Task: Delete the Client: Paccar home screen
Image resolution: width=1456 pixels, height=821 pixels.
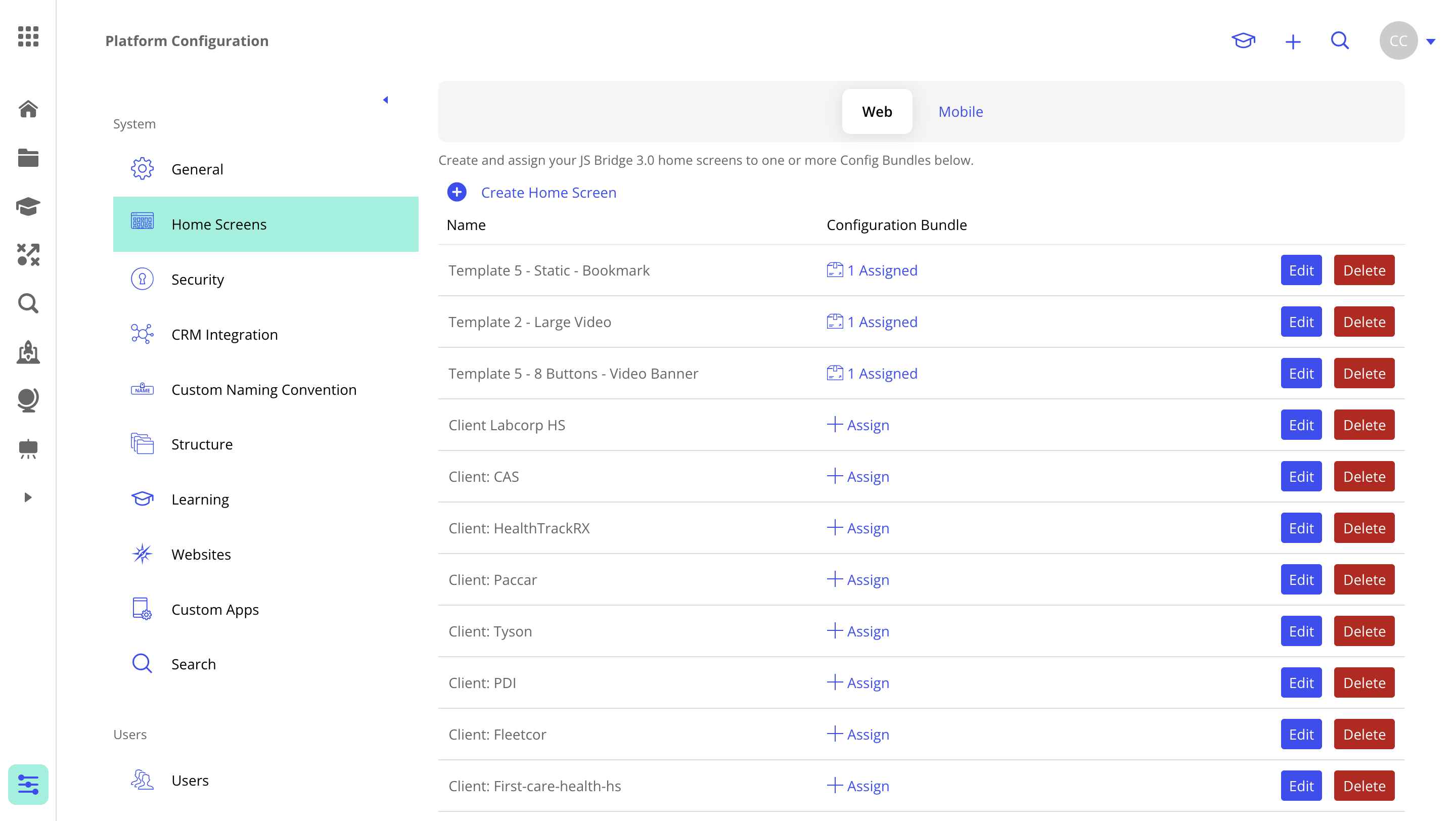Action: pyautogui.click(x=1363, y=580)
